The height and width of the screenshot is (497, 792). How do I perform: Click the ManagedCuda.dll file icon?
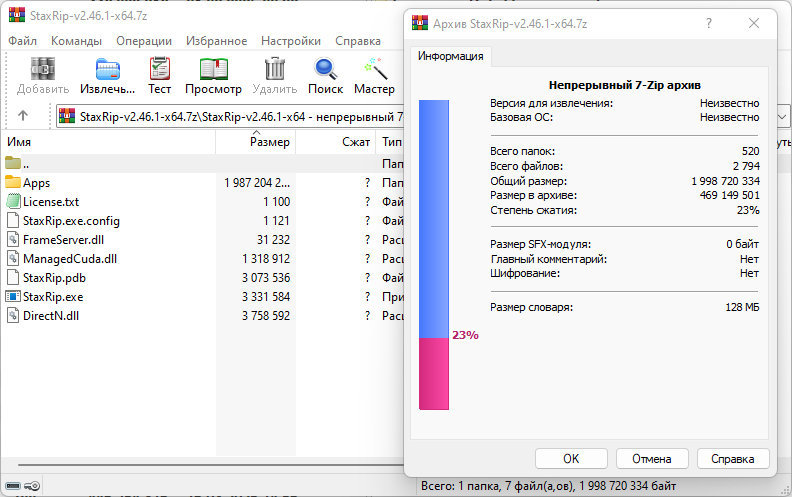click(x=13, y=258)
